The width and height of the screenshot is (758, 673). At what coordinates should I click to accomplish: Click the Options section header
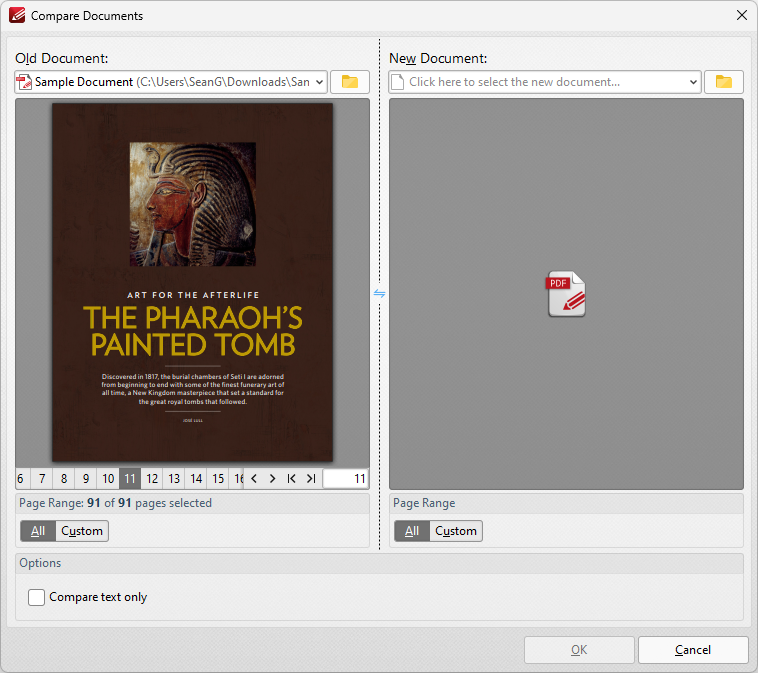coord(379,563)
